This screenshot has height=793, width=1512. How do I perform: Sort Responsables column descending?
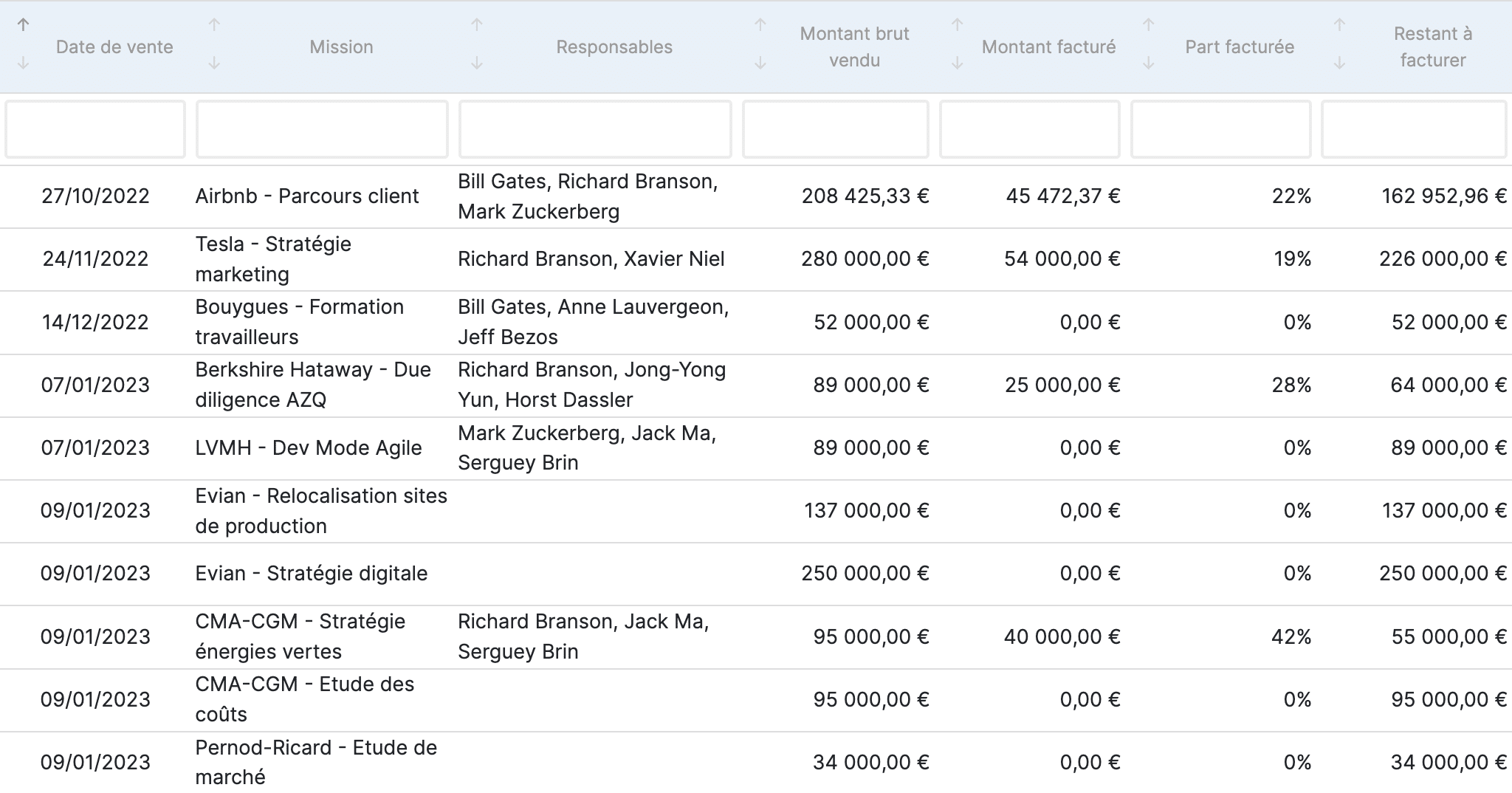[x=477, y=63]
